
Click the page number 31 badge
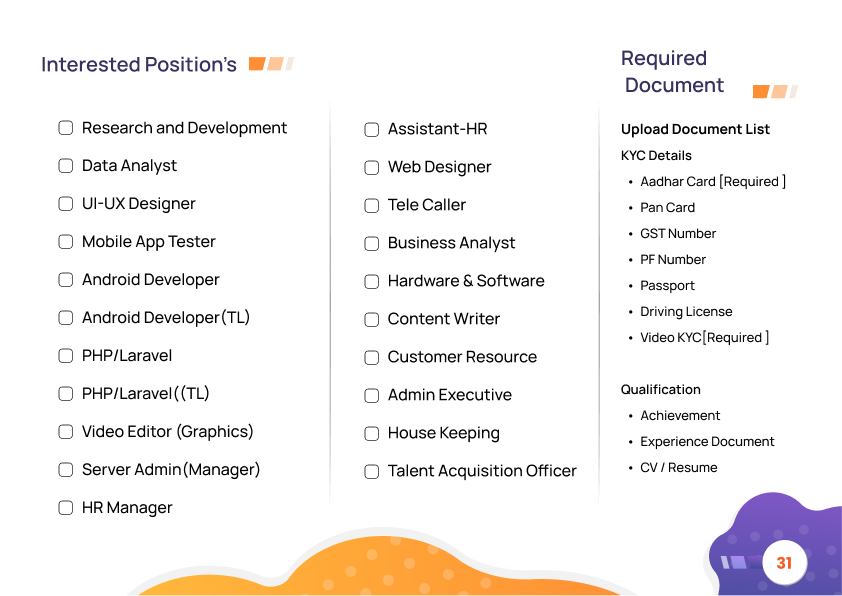784,563
